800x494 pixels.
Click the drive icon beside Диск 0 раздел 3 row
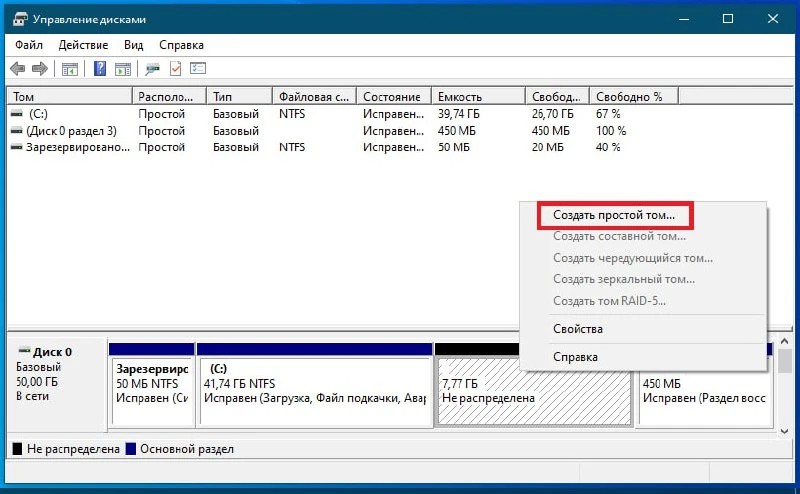pyautogui.click(x=17, y=131)
